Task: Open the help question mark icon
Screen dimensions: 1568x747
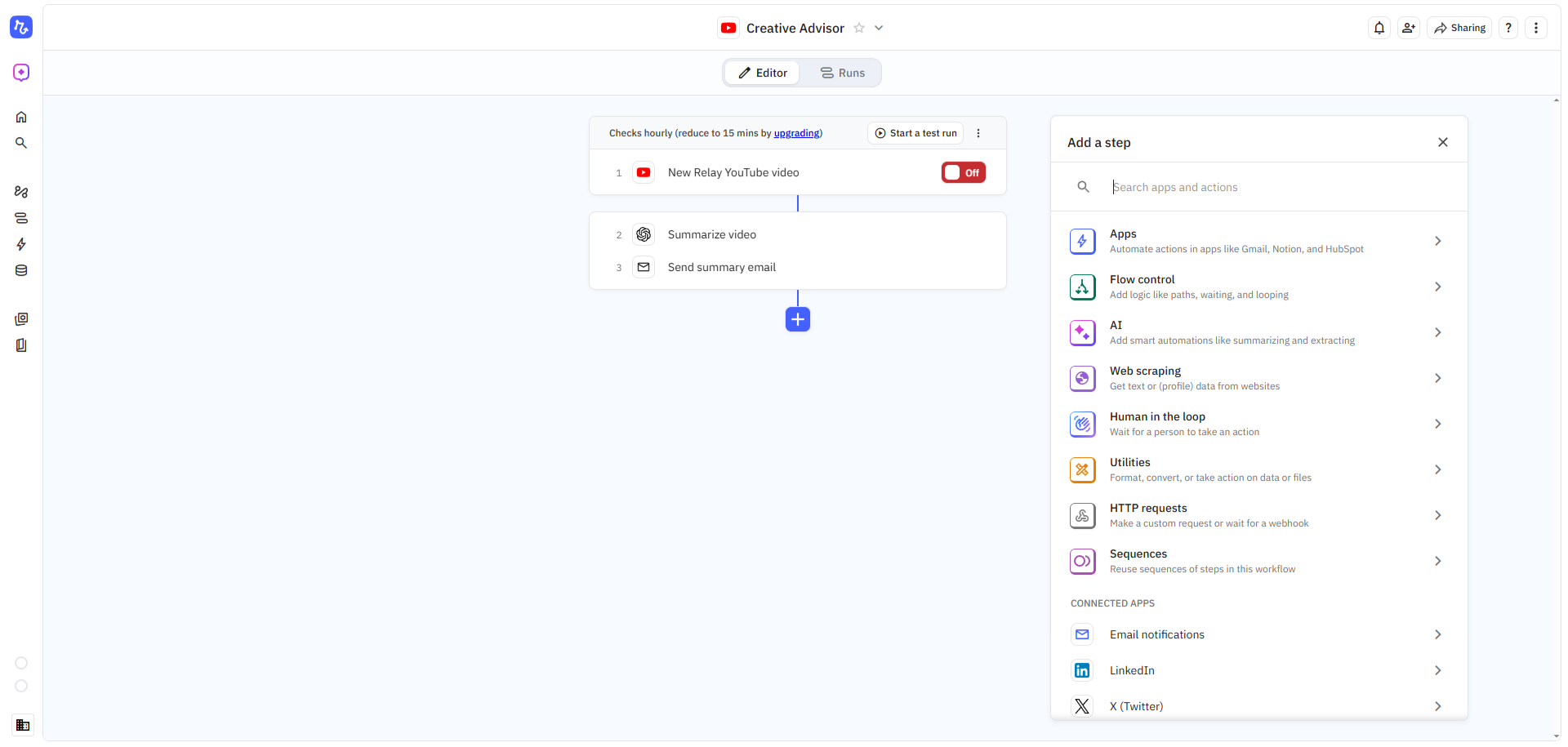Action: (x=1508, y=28)
